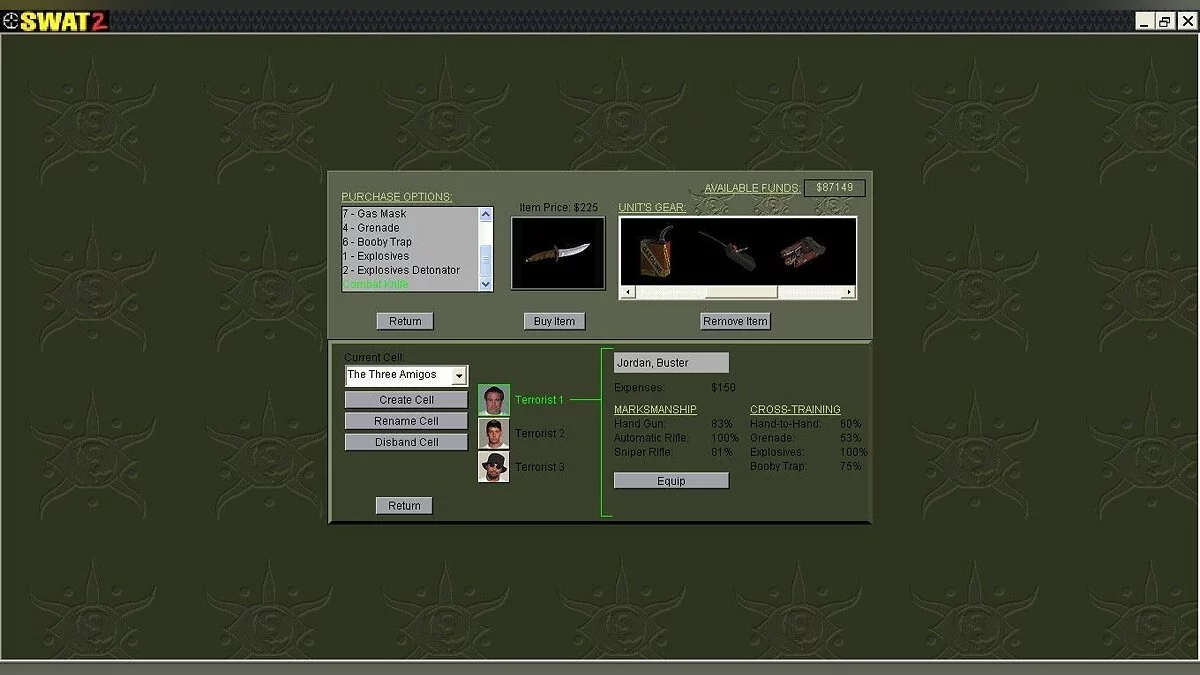Click the Remove Item button
The width and height of the screenshot is (1200, 675).
tap(735, 321)
